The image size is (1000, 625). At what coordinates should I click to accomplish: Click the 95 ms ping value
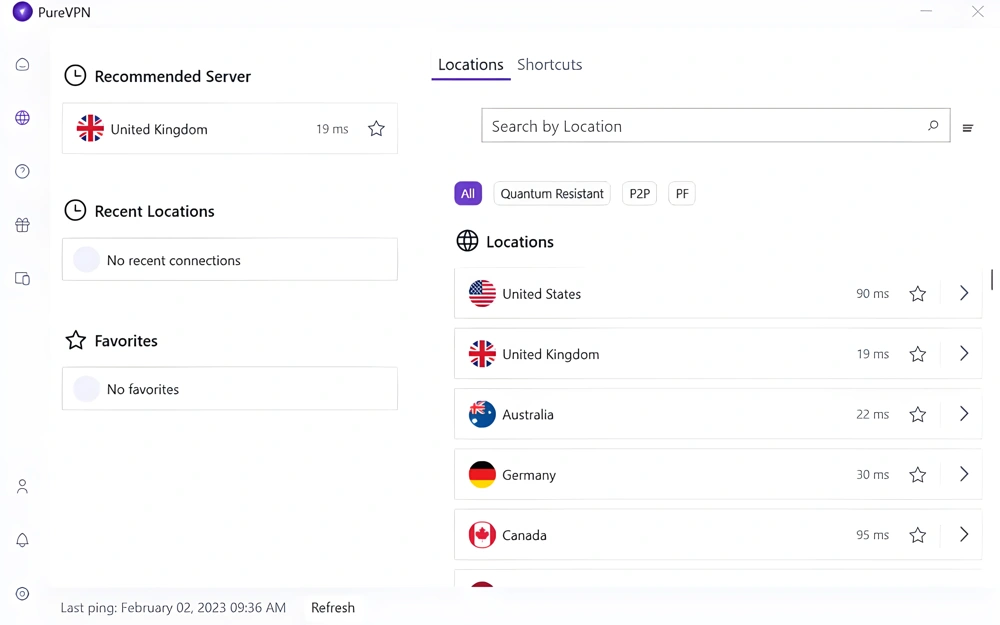click(x=872, y=534)
